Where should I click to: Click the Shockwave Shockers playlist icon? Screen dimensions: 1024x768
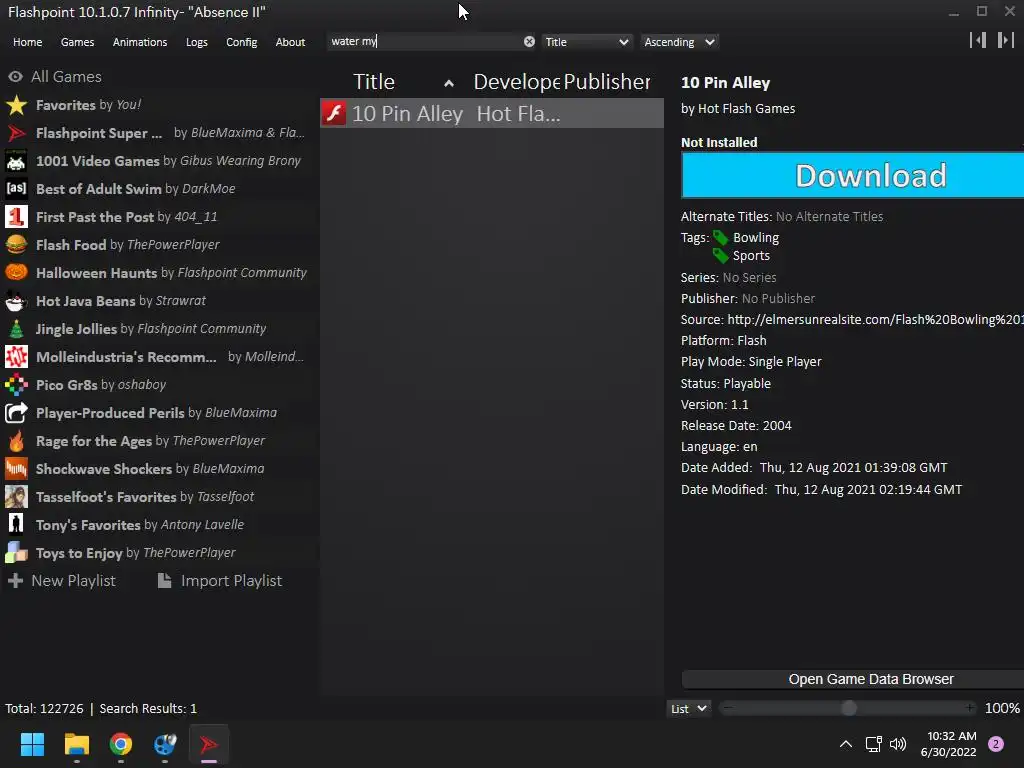pyautogui.click(x=16, y=469)
